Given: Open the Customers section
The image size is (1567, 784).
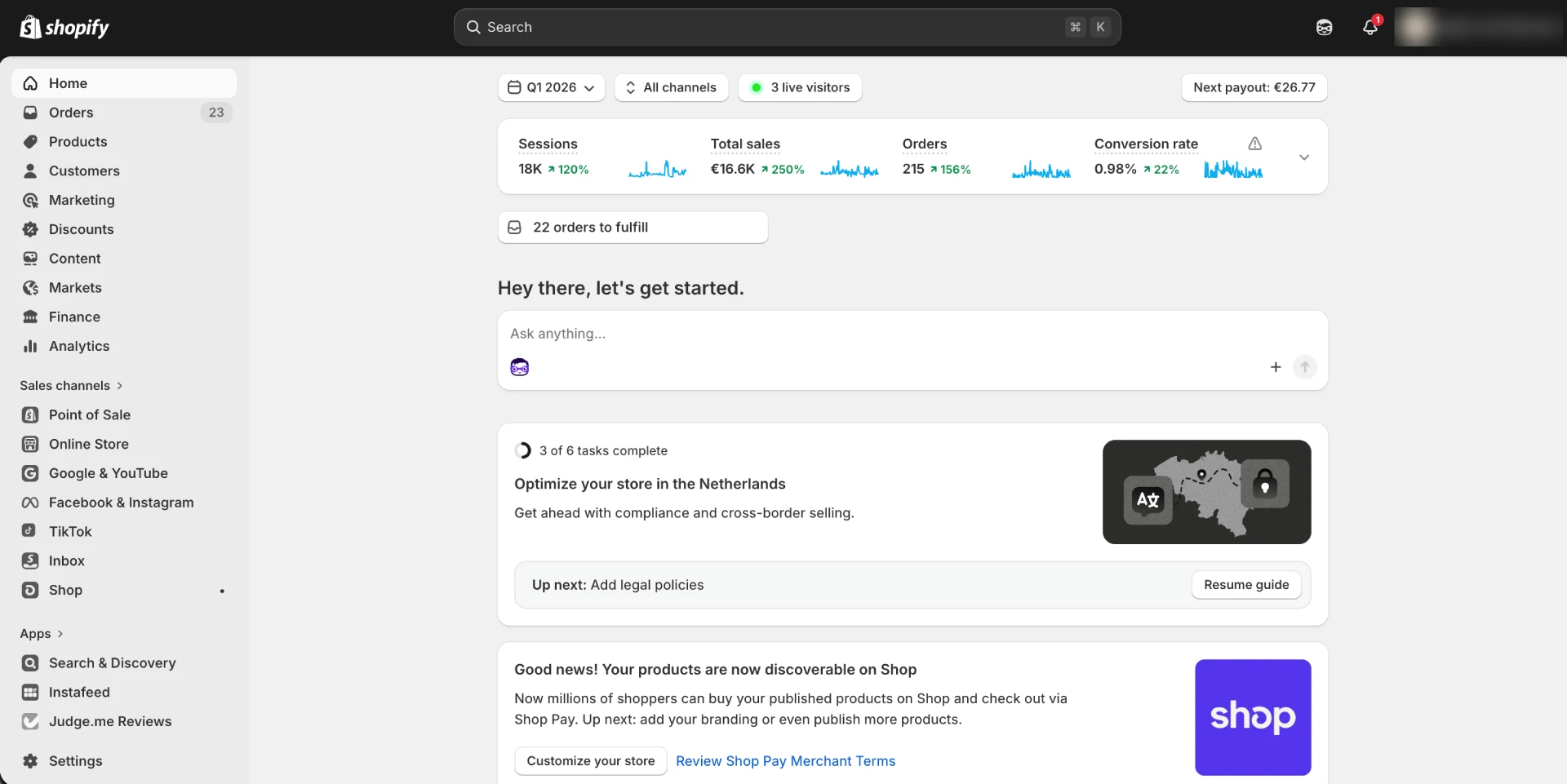Looking at the screenshot, I should 124,171.
